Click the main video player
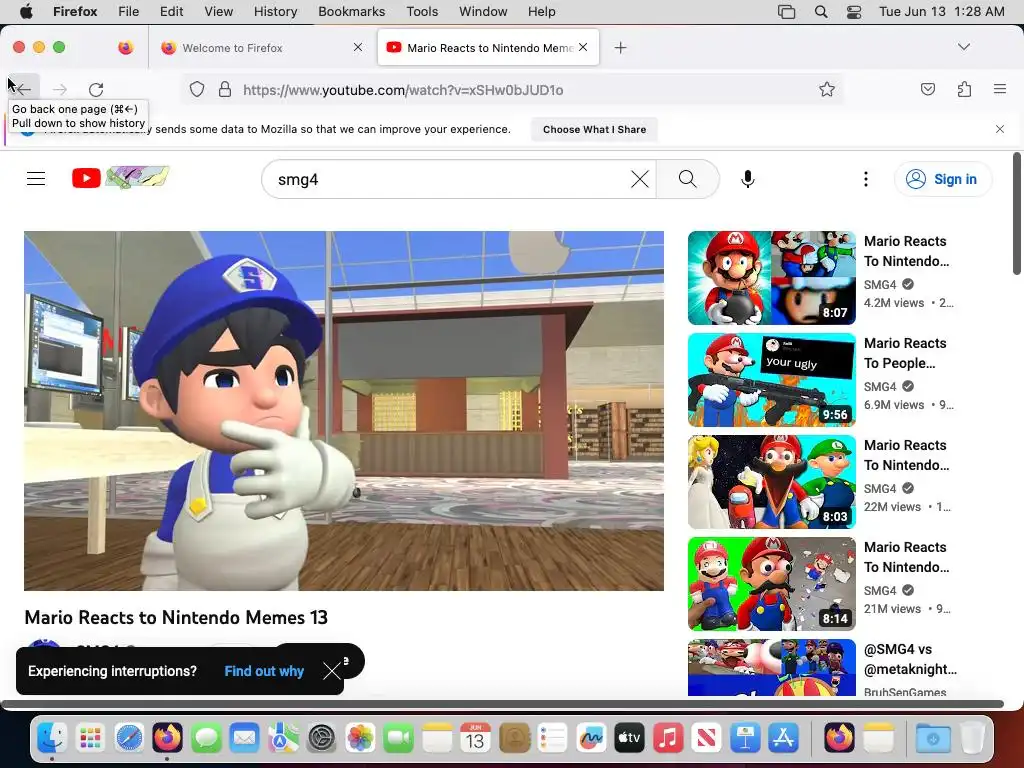The image size is (1024, 768). [344, 411]
